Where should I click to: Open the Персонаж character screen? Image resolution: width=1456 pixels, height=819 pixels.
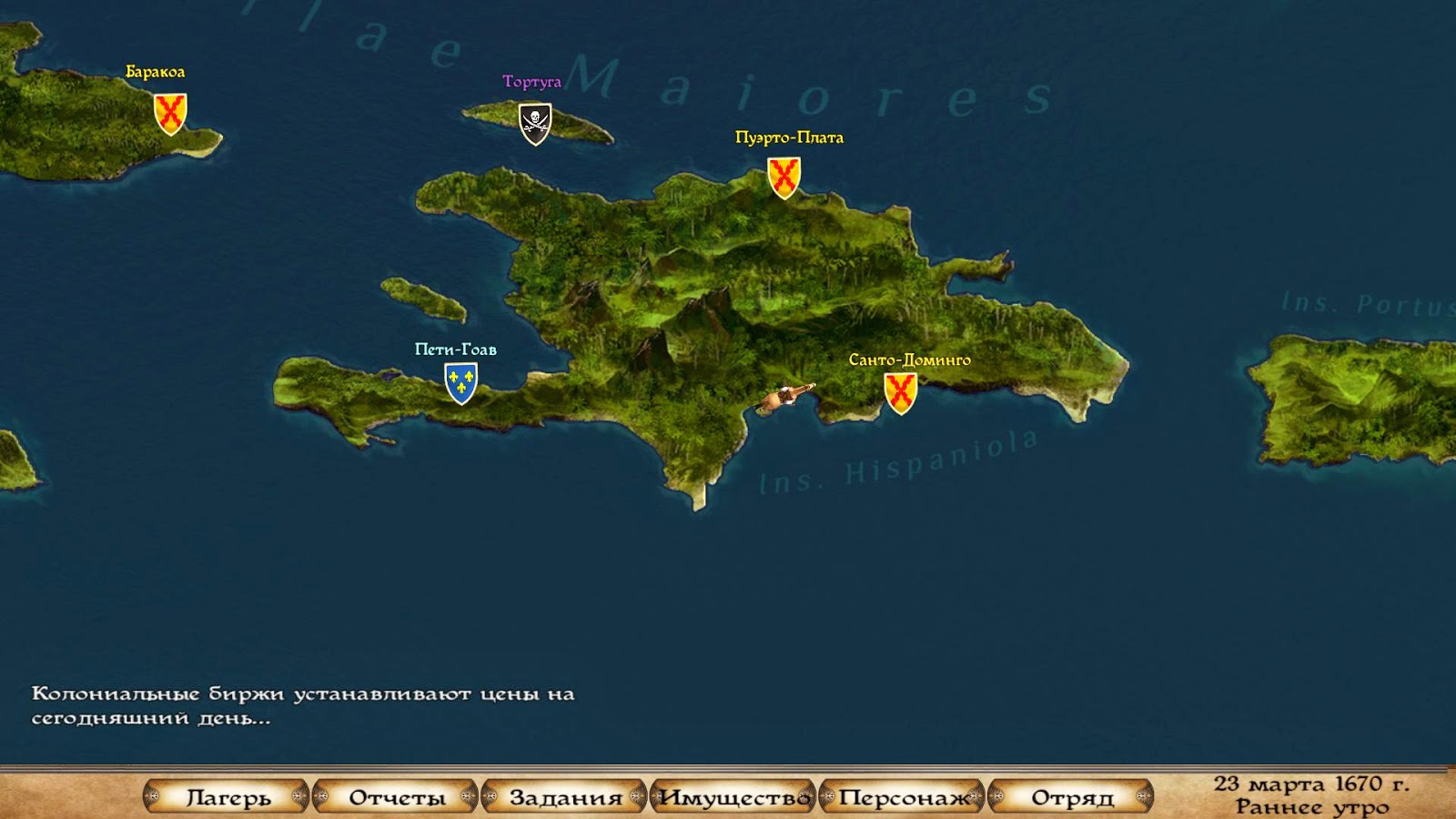tap(903, 797)
